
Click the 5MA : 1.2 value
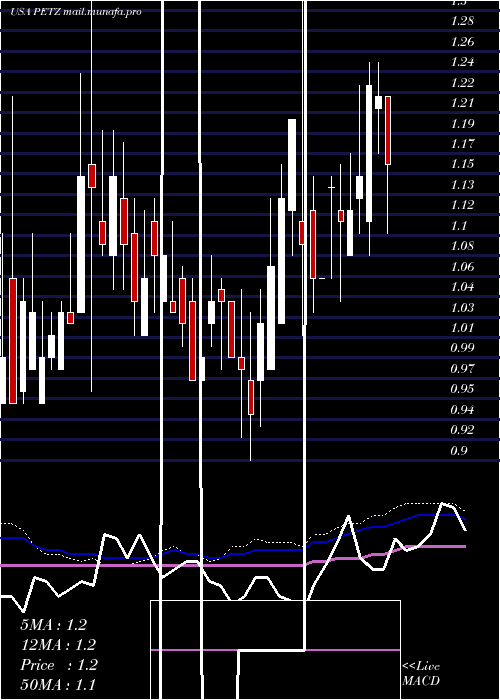[x=54, y=625]
